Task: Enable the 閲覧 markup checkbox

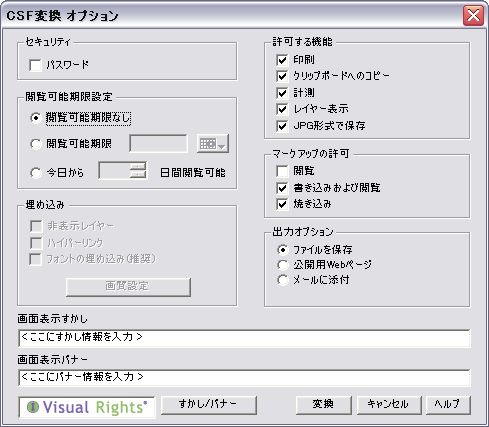Action: click(282, 171)
